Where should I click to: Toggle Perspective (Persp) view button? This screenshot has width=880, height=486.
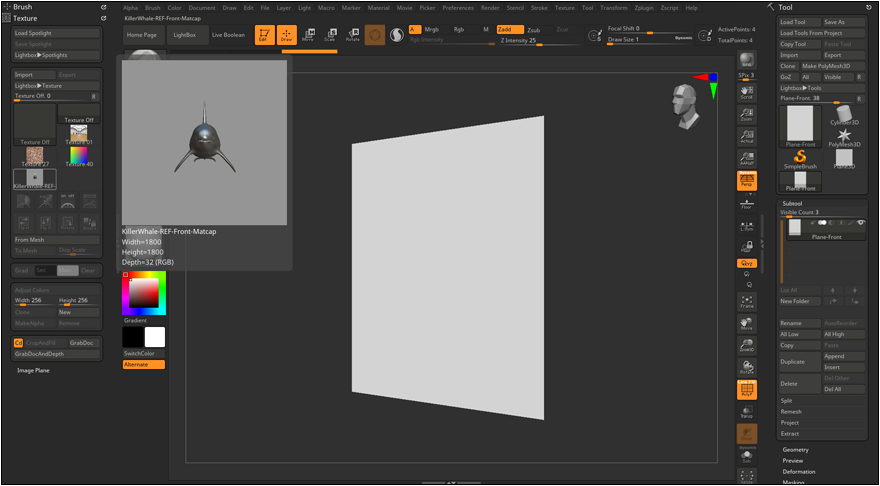click(747, 181)
